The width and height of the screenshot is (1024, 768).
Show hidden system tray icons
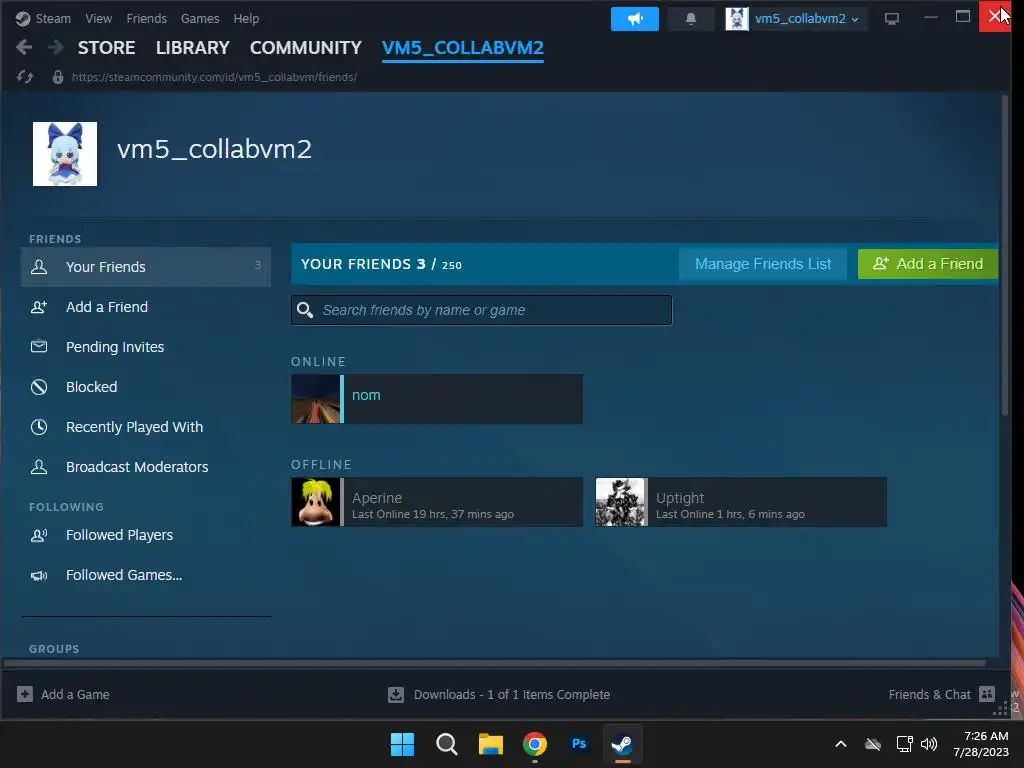840,744
